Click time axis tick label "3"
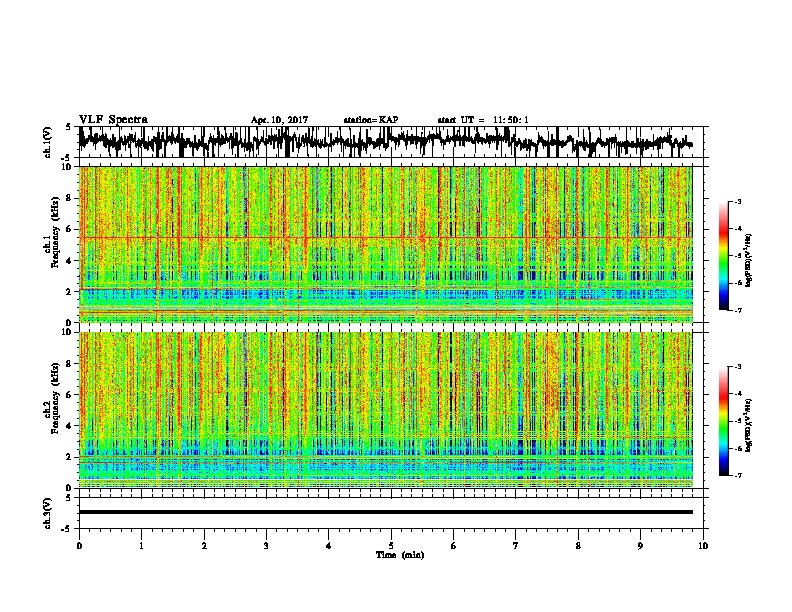792x612 pixels. [x=266, y=546]
